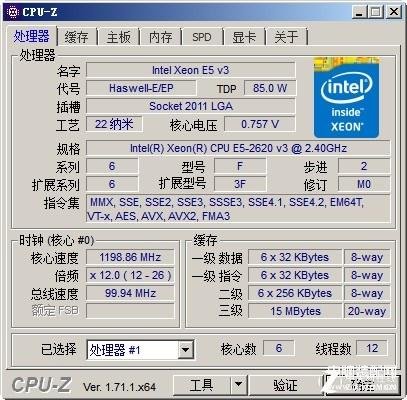Go to the 显卡 tab

point(244,37)
